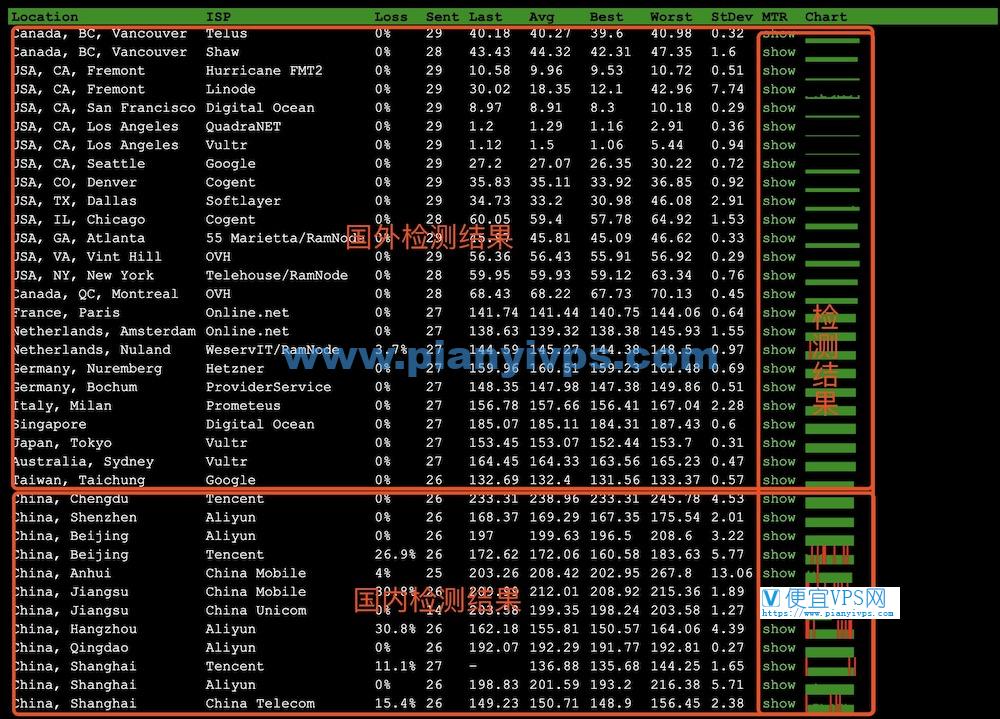Image resolution: width=1000 pixels, height=719 pixels.
Task: Show MTR for New York Telehouse/RamNode
Action: click(x=779, y=276)
